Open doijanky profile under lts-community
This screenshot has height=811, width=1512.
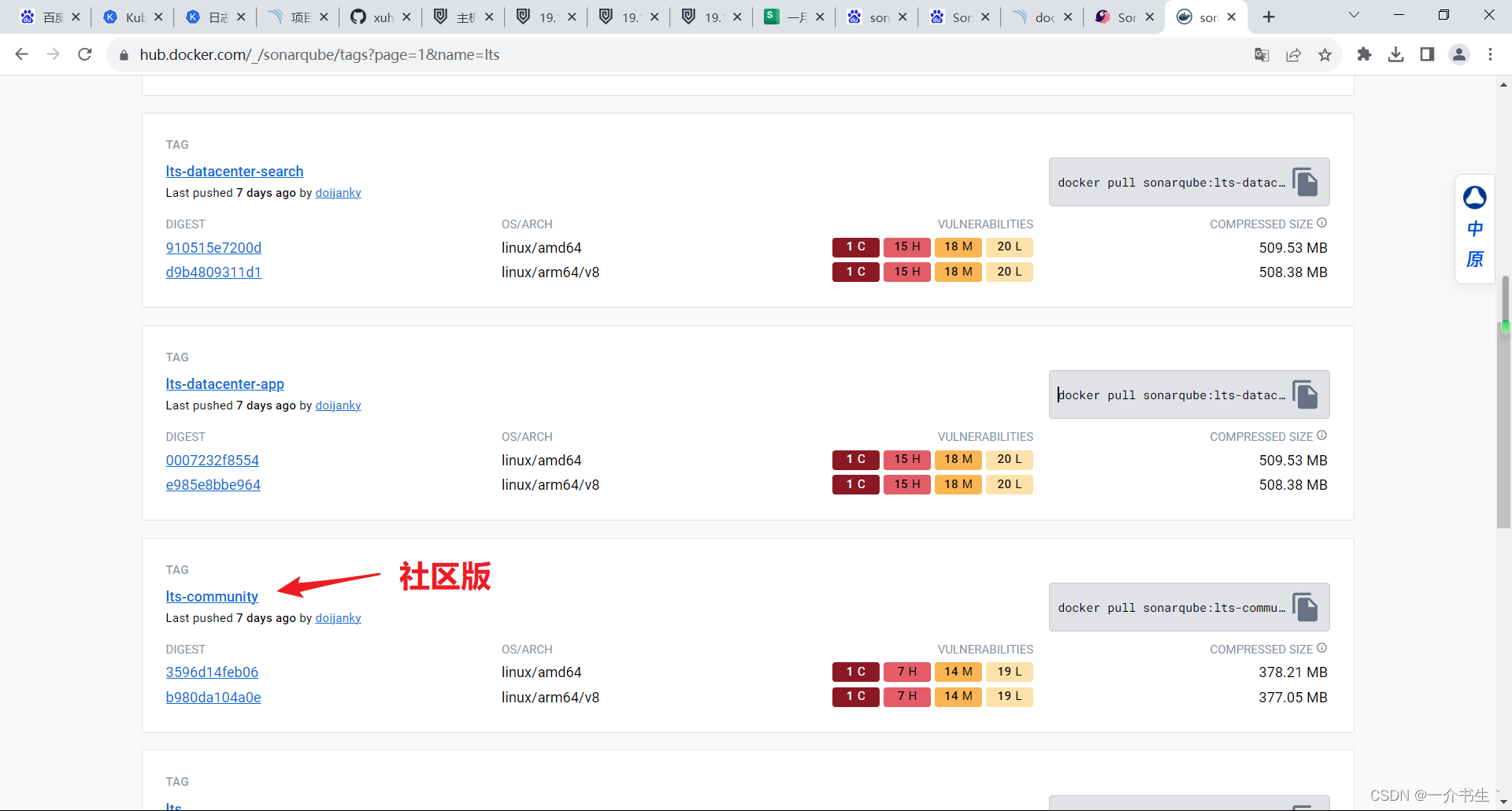338,618
